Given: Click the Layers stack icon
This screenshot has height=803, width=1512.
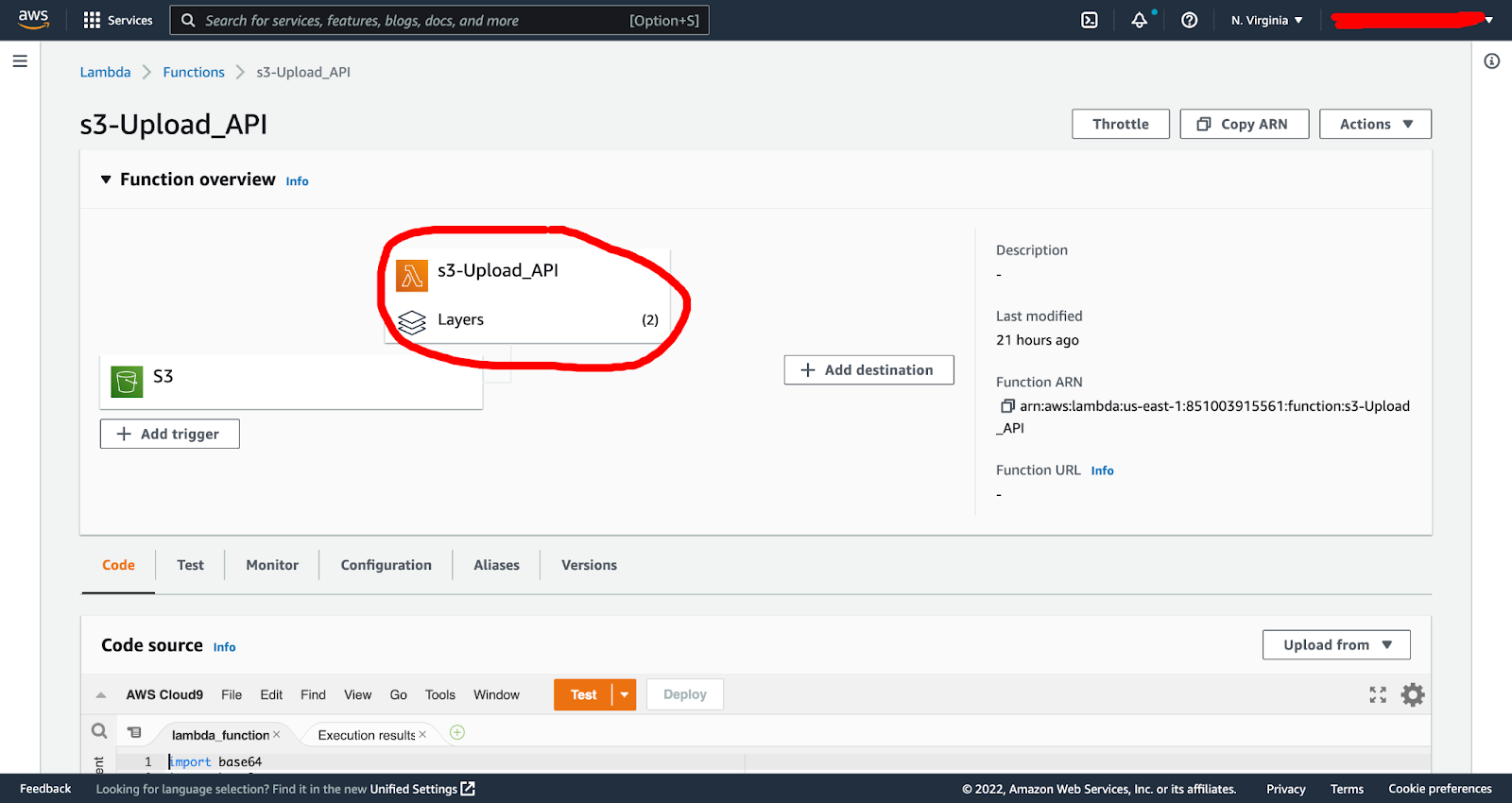Looking at the screenshot, I should tap(412, 322).
